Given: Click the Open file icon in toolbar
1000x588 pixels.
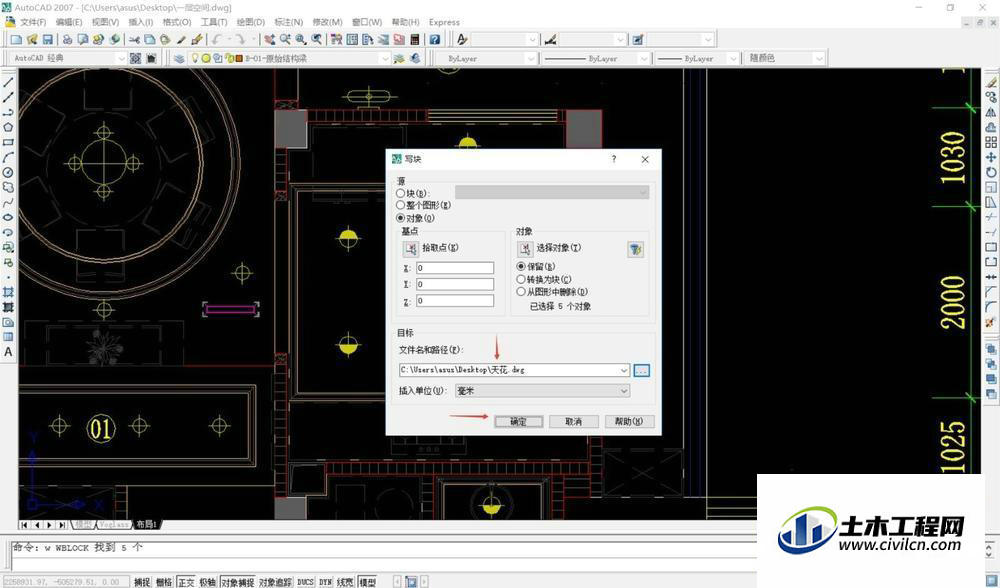Looking at the screenshot, I should tap(32, 40).
